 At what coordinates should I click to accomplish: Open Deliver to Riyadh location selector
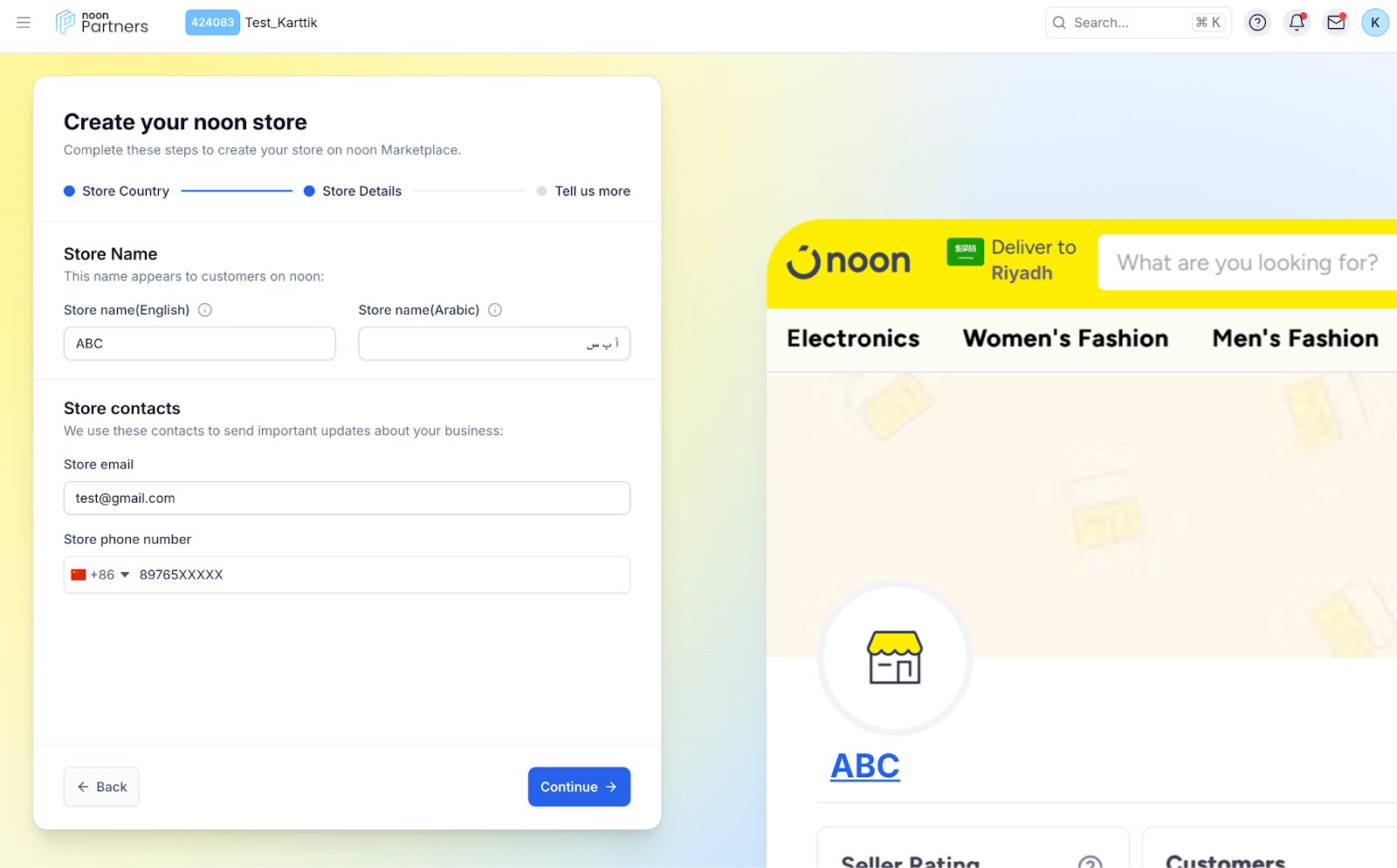pos(1013,260)
